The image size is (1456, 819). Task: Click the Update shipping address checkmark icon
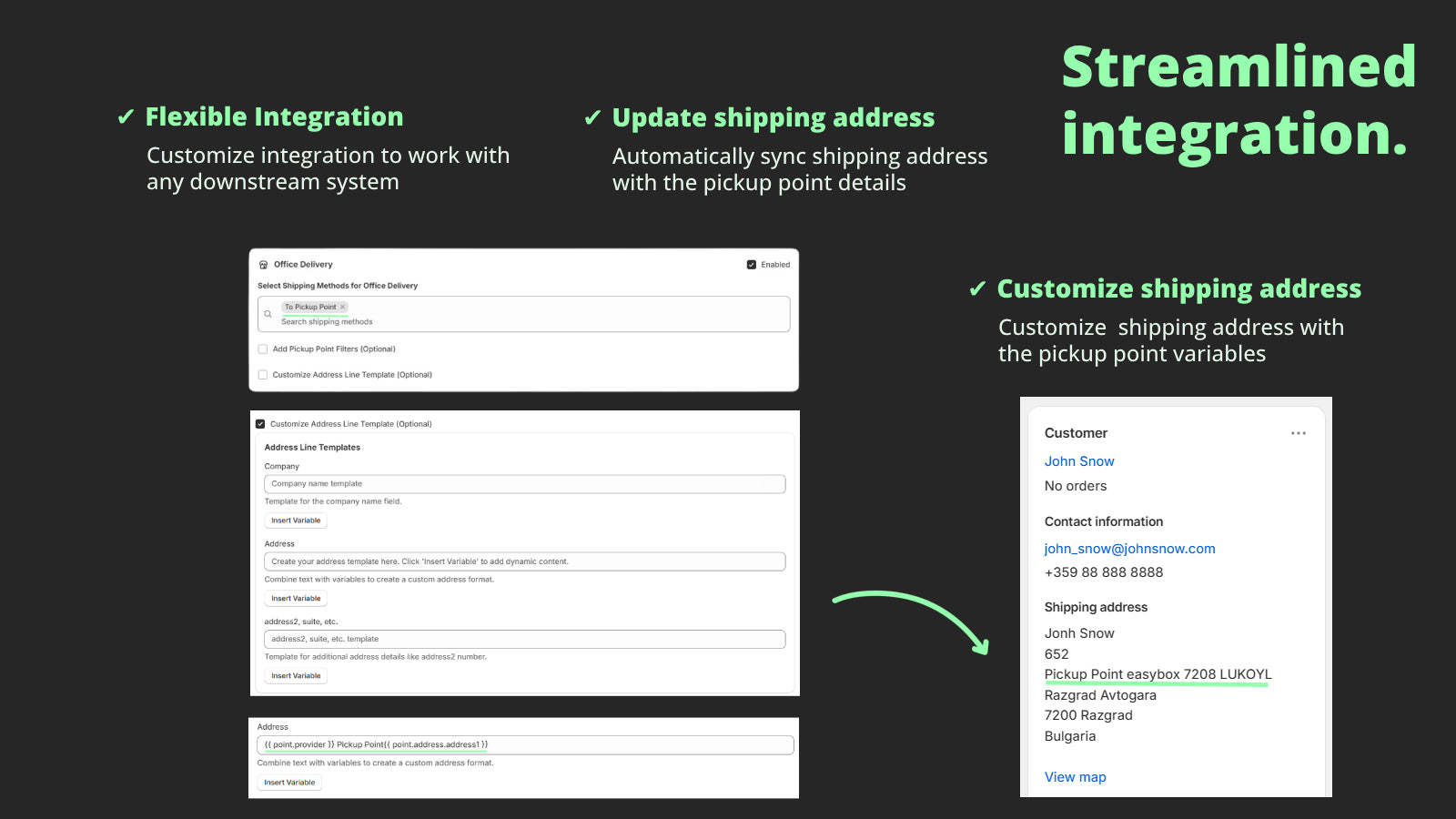[592, 118]
